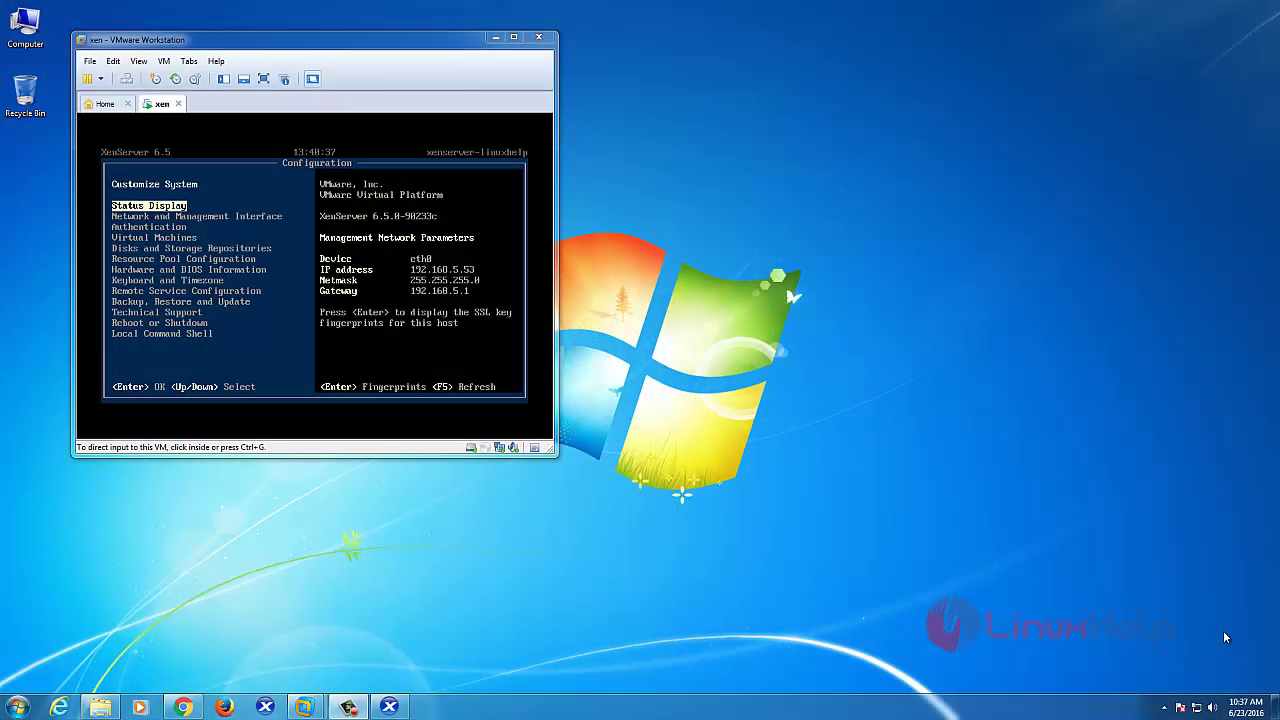Select Network and Management Interface
The width and height of the screenshot is (1280, 720).
(197, 216)
